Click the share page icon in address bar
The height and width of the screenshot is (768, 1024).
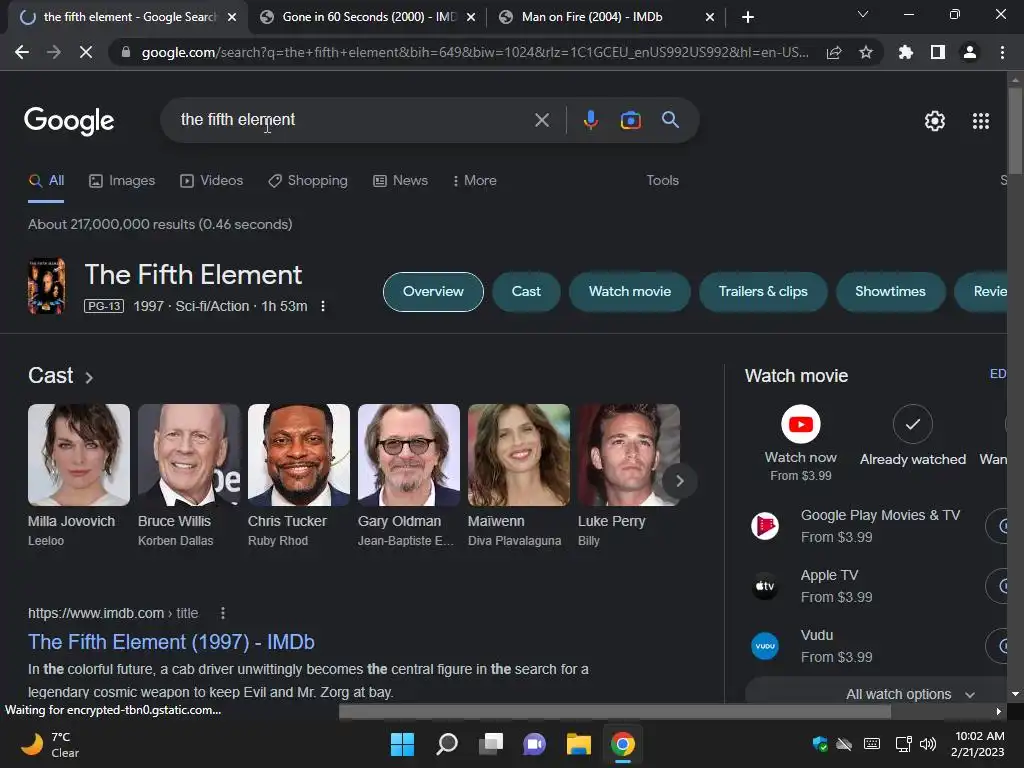tap(834, 52)
